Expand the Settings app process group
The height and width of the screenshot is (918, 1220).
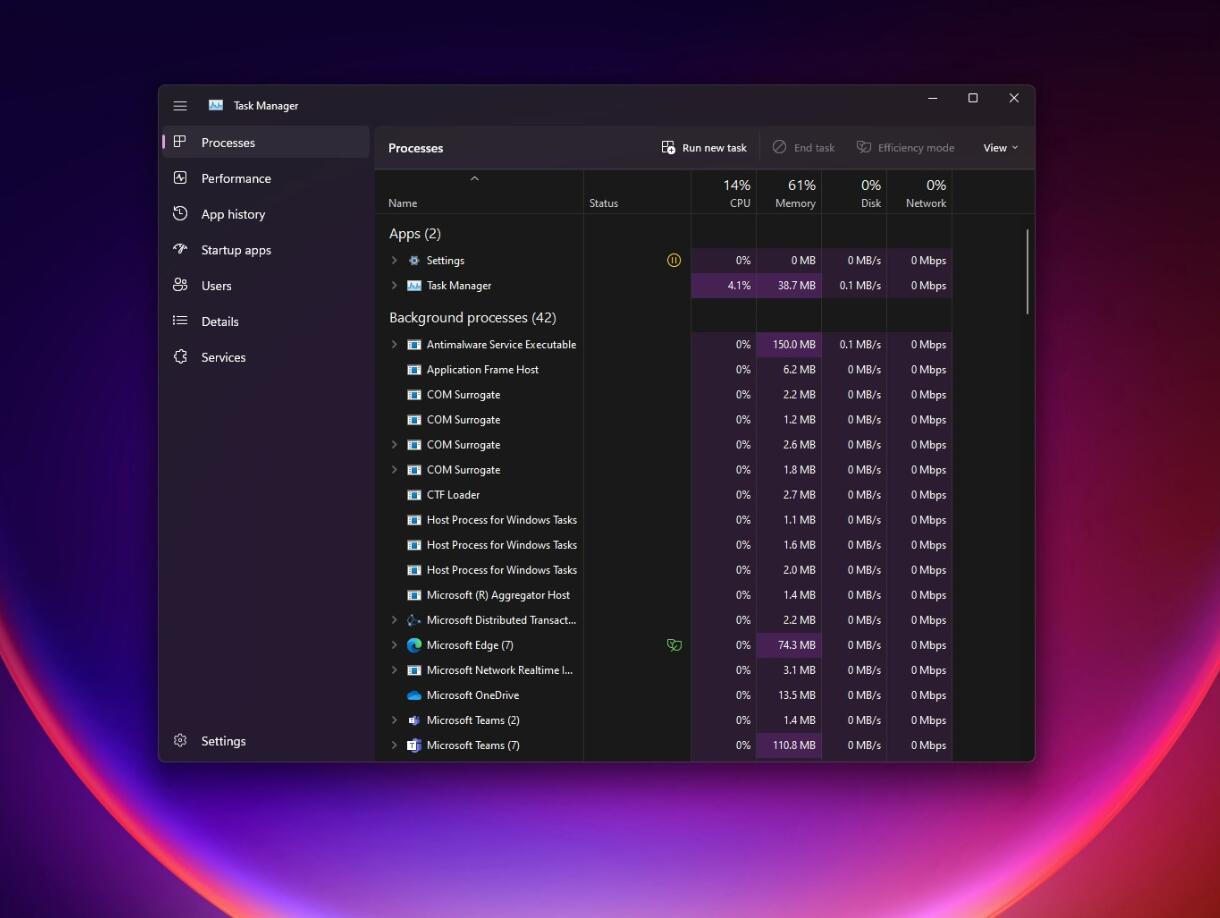coord(394,260)
